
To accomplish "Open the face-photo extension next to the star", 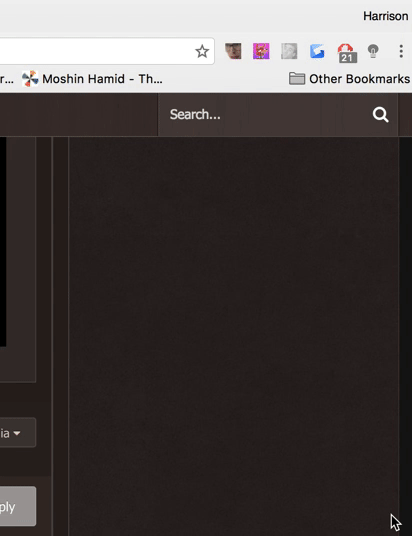I will pyautogui.click(x=233, y=51).
